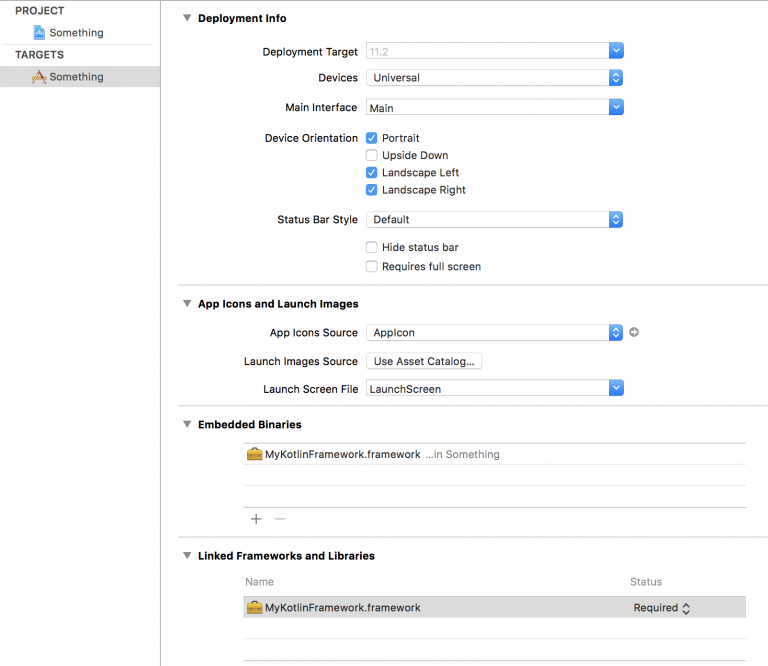
Task: Select MyKotlinFramework.framework row in Linked Frameworks
Action: pyautogui.click(x=494, y=607)
